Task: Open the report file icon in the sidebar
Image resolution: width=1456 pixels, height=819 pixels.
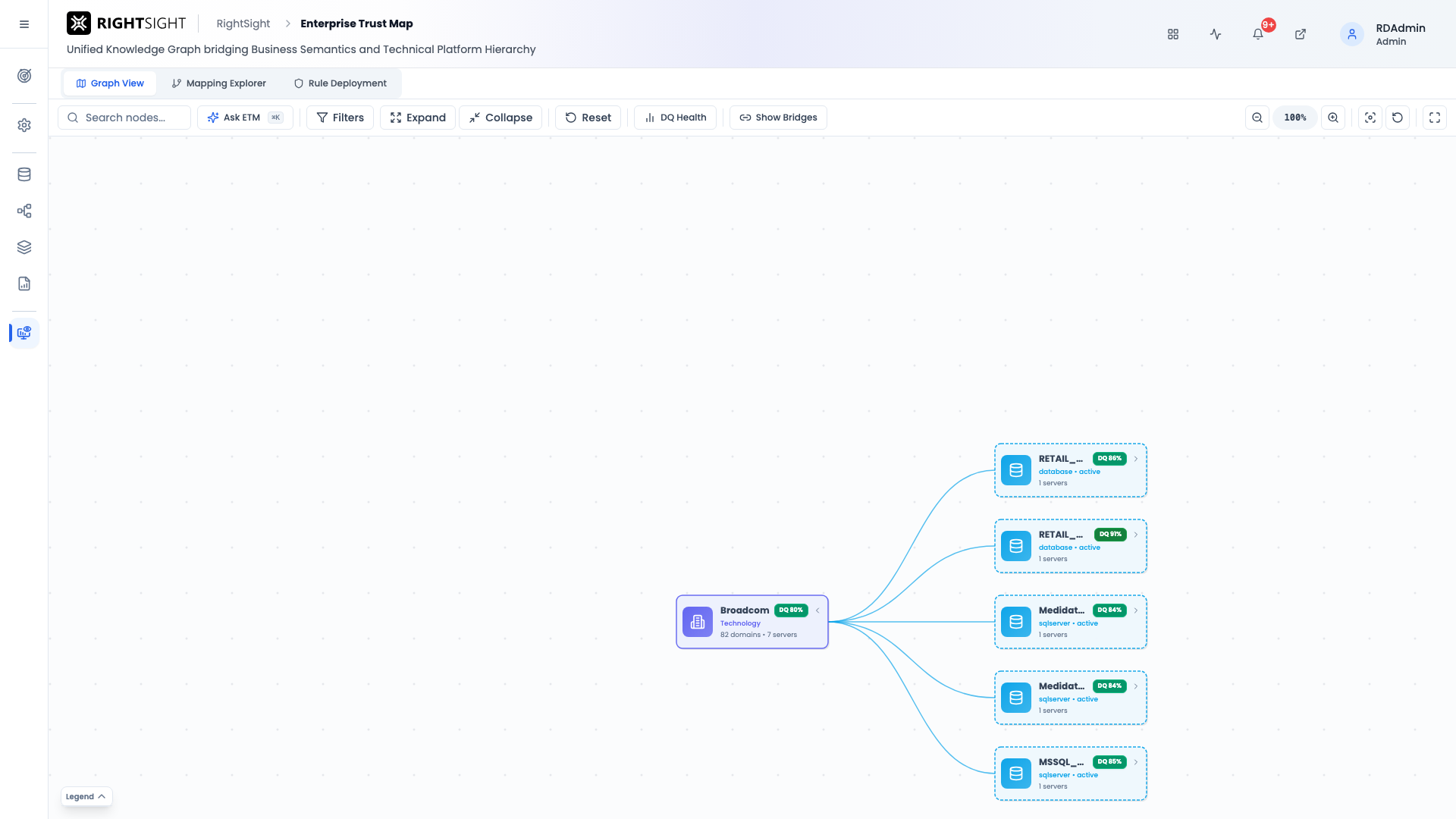Action: point(24,284)
